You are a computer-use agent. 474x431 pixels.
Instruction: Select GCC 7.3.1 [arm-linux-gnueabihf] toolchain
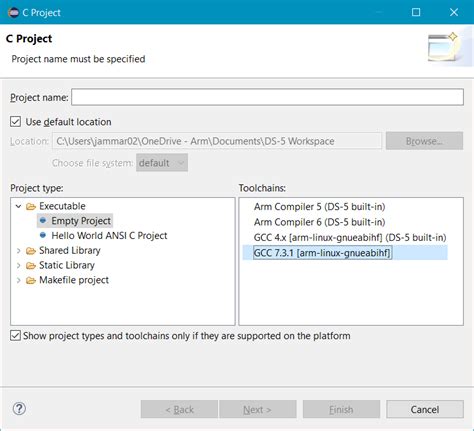coord(322,253)
